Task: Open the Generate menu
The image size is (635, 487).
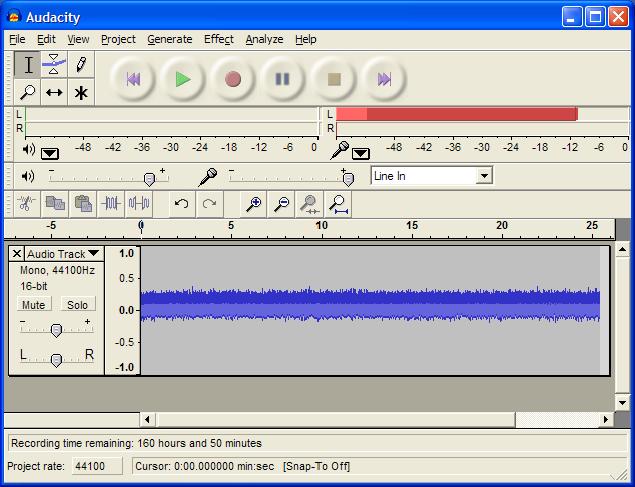Action: pyautogui.click(x=170, y=39)
